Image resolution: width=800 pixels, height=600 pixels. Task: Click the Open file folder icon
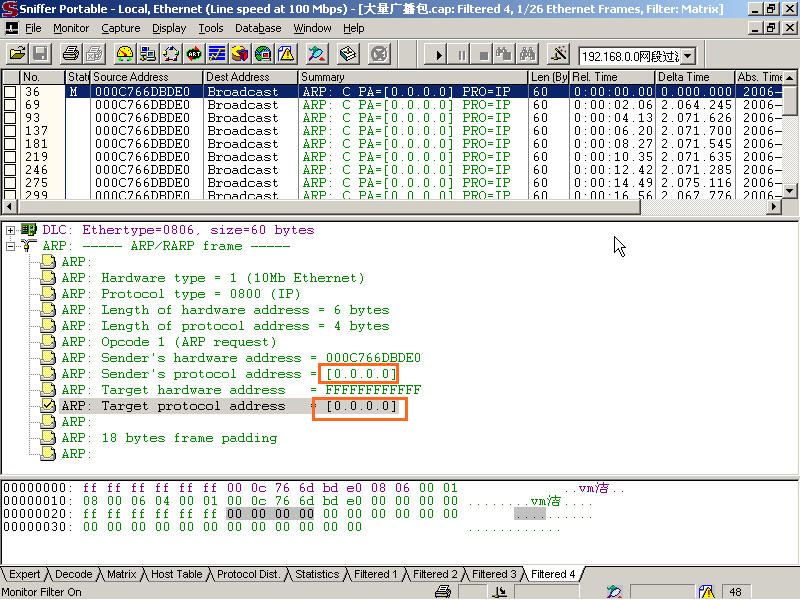(17, 53)
